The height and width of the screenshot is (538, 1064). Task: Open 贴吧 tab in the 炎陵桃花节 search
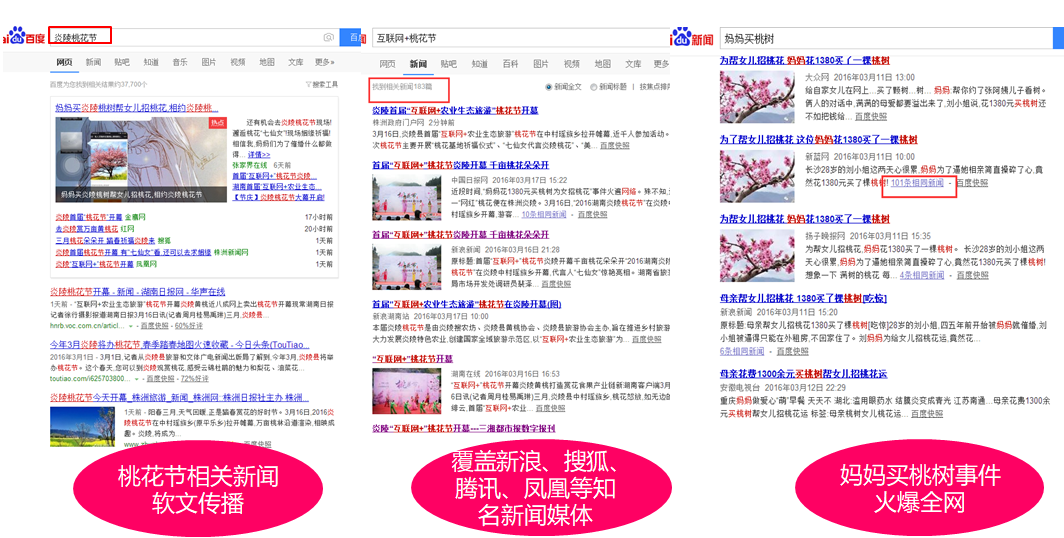coord(122,62)
